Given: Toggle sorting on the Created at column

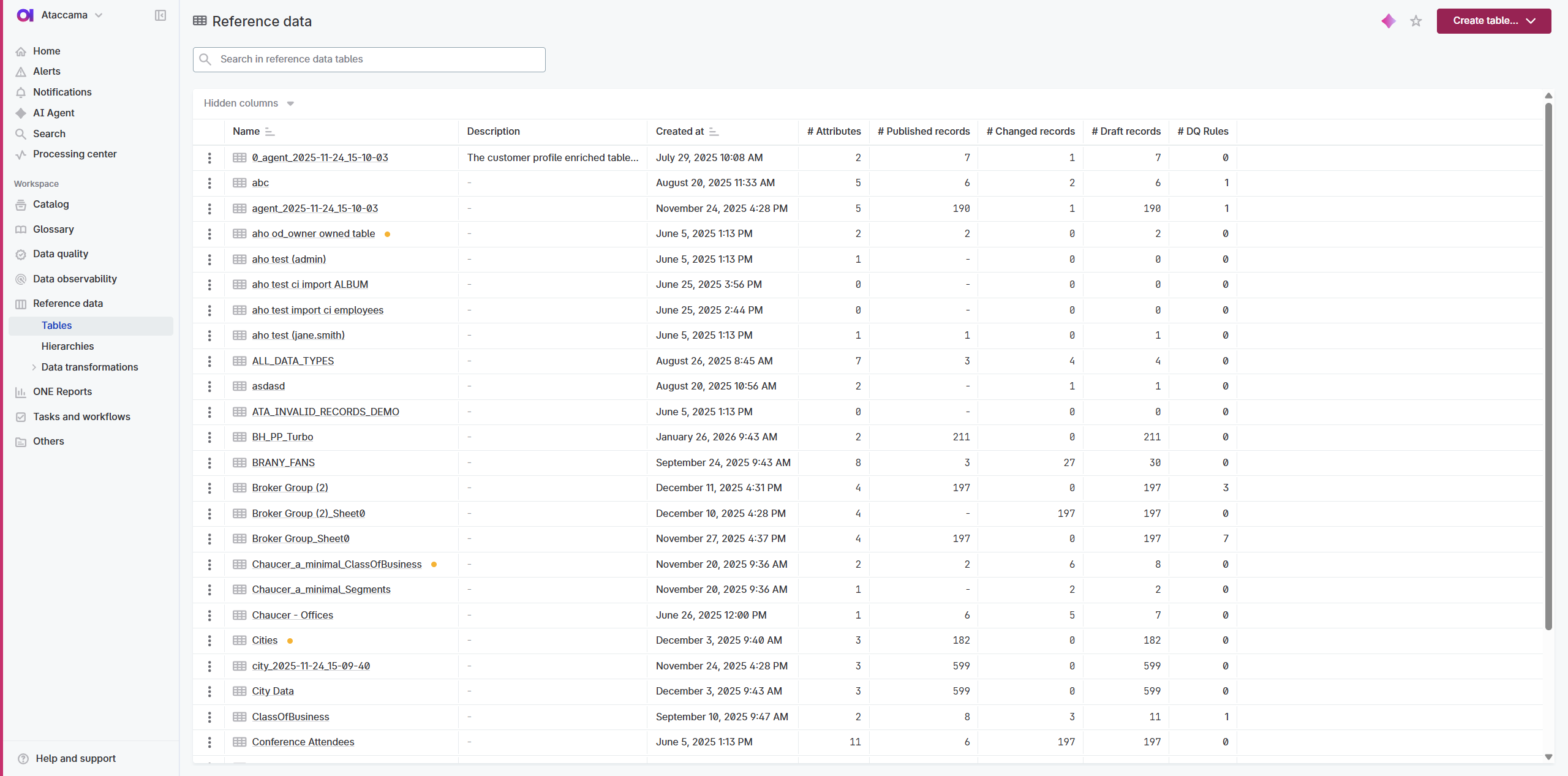Looking at the screenshot, I should click(x=713, y=131).
